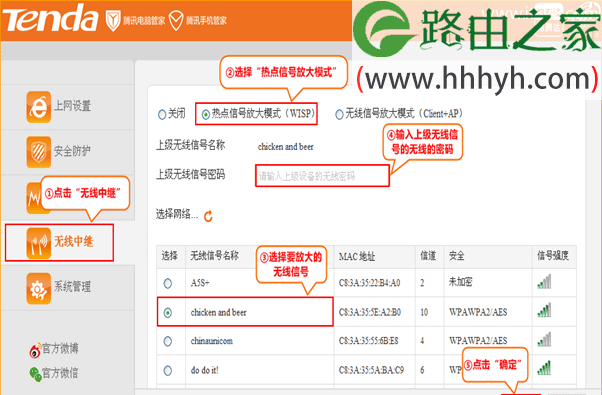Click the 信号强度 column header
Viewport: 602px width, 395px height.
tap(553, 255)
